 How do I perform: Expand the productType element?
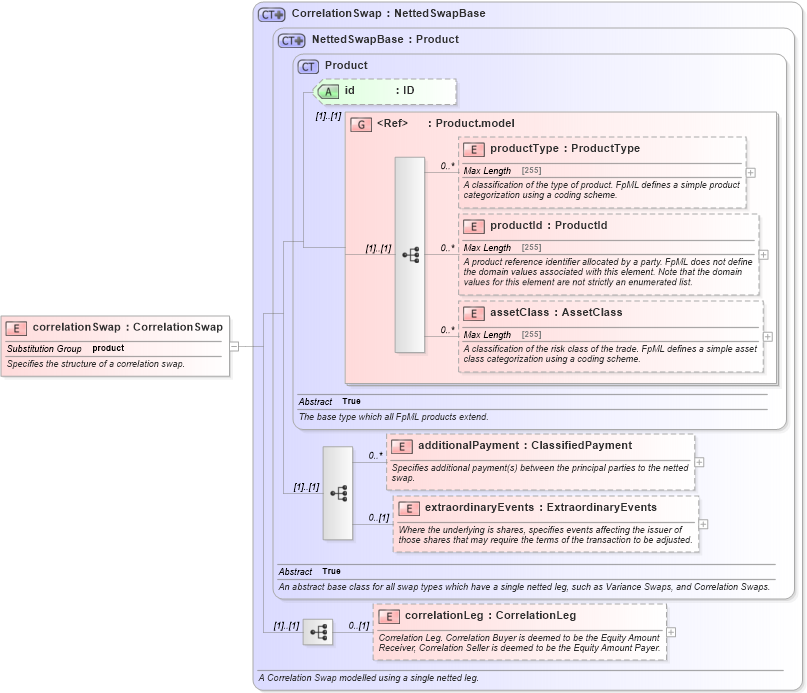click(751, 173)
